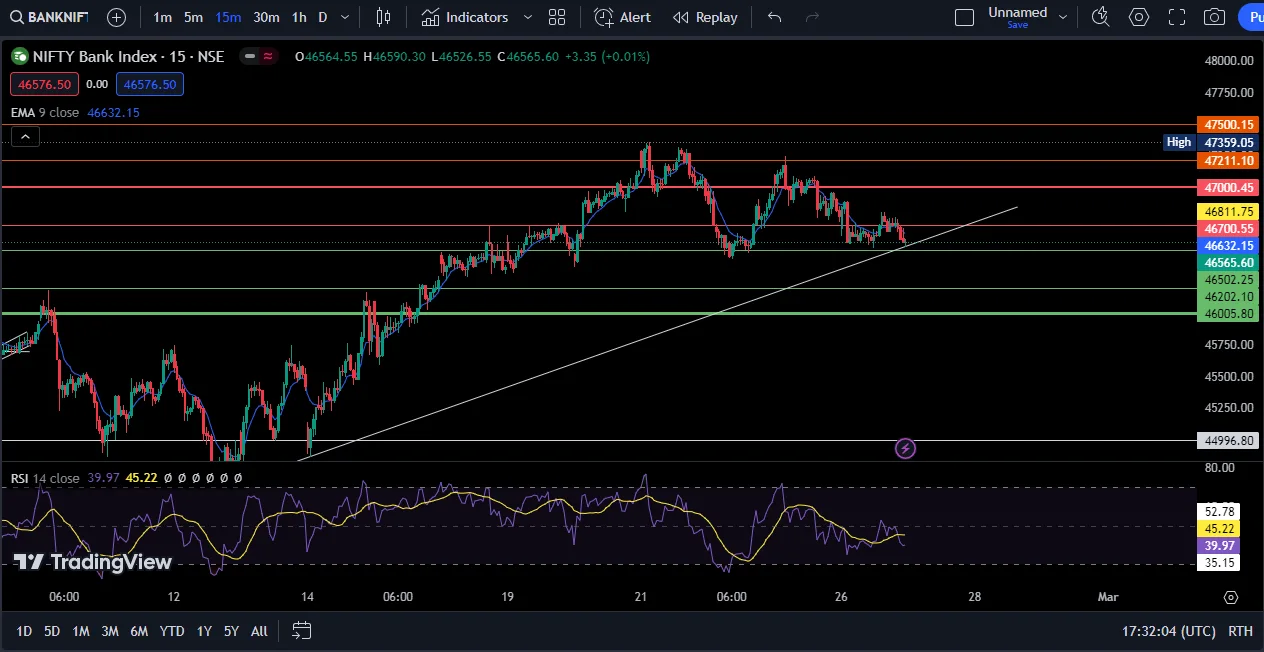
Task: Toggle the Unnamed layout checkbox
Action: 965,16
